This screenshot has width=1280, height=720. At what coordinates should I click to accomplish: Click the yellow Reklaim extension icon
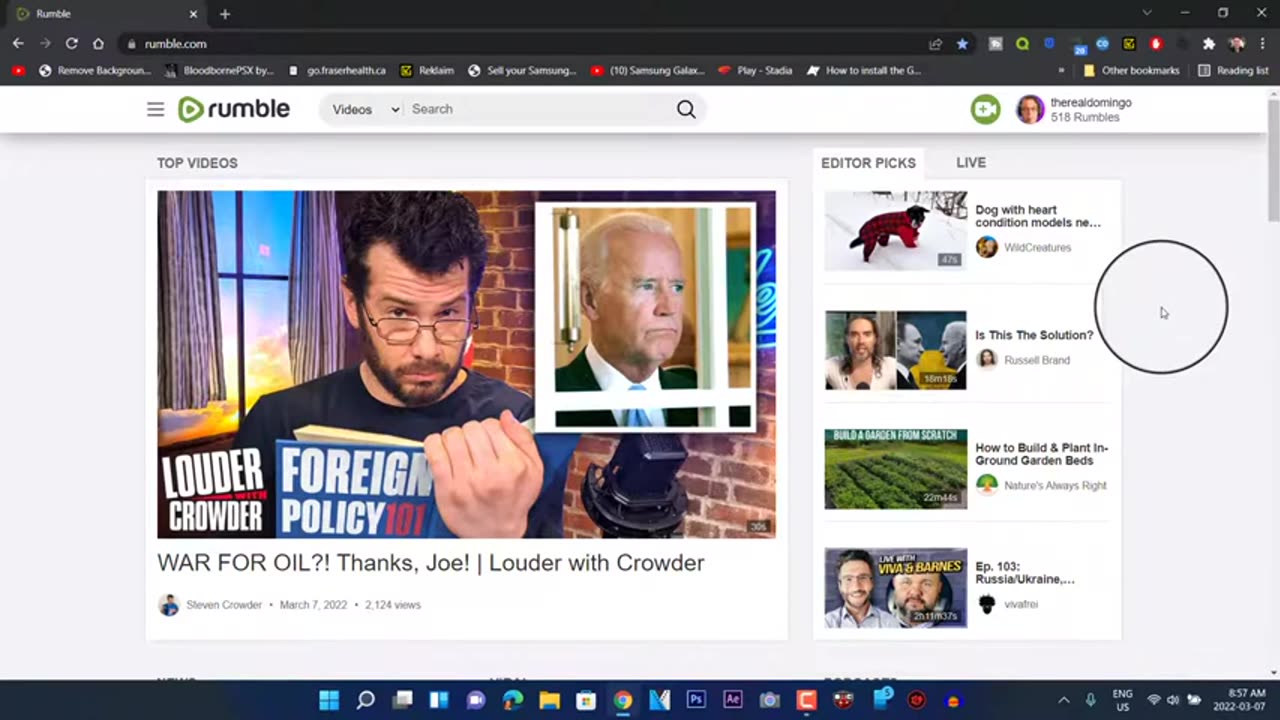[x=1129, y=44]
